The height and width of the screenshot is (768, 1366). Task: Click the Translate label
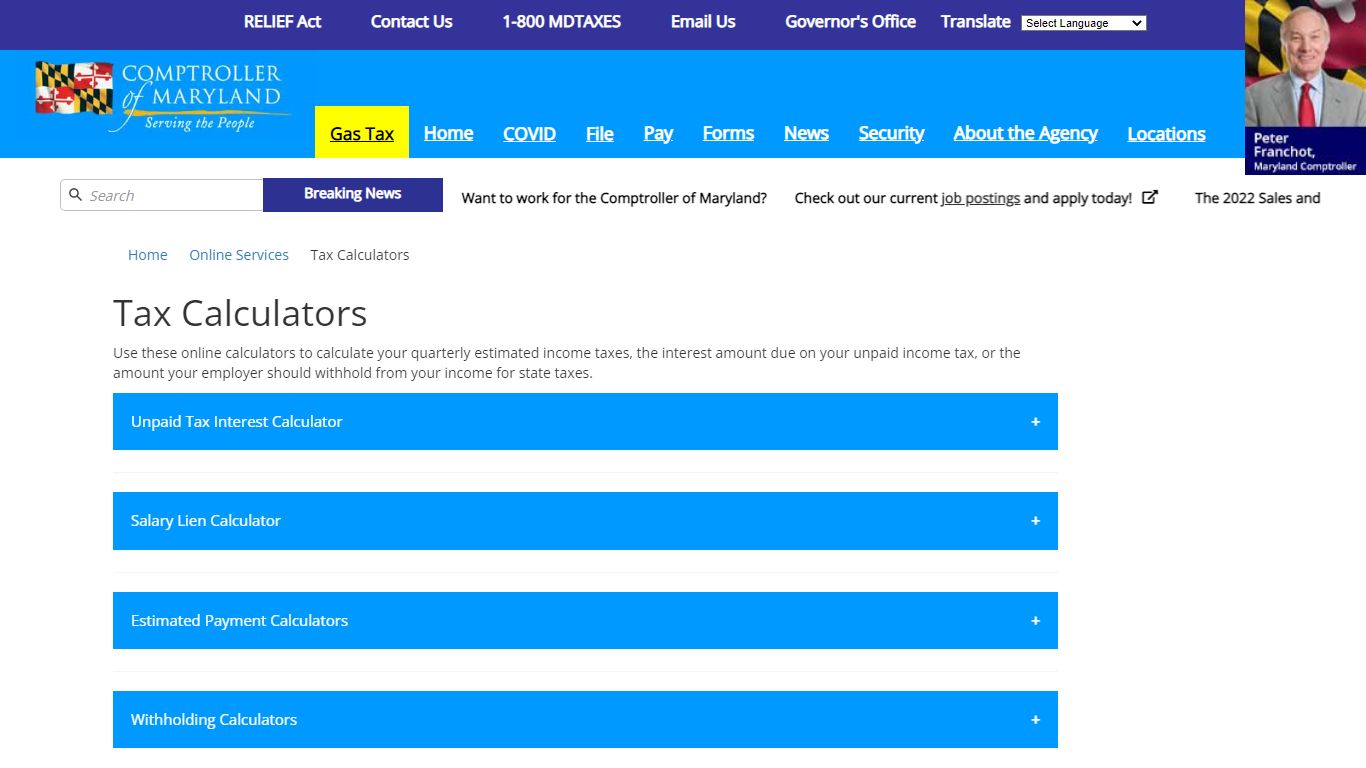(x=975, y=21)
